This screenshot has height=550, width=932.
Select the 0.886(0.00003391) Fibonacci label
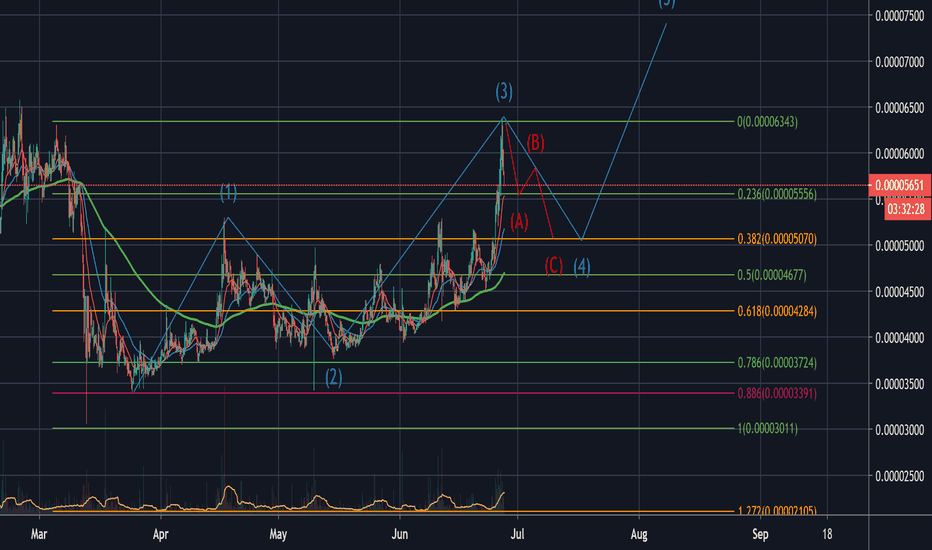point(777,394)
